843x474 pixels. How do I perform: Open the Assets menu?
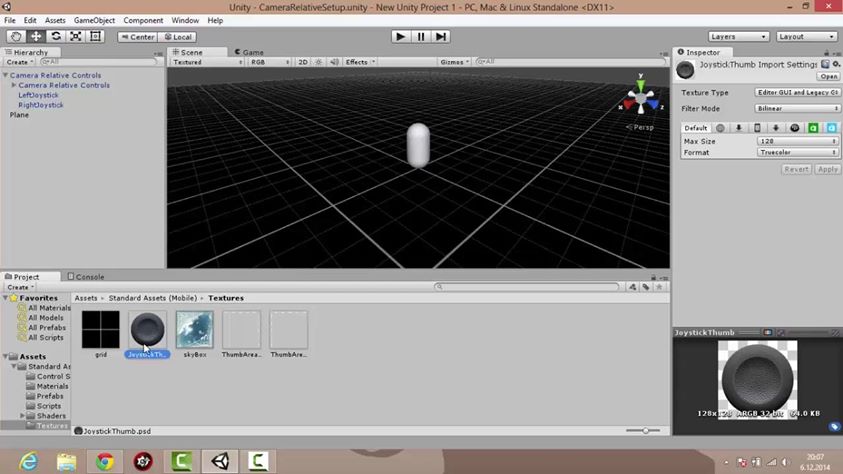[x=55, y=20]
